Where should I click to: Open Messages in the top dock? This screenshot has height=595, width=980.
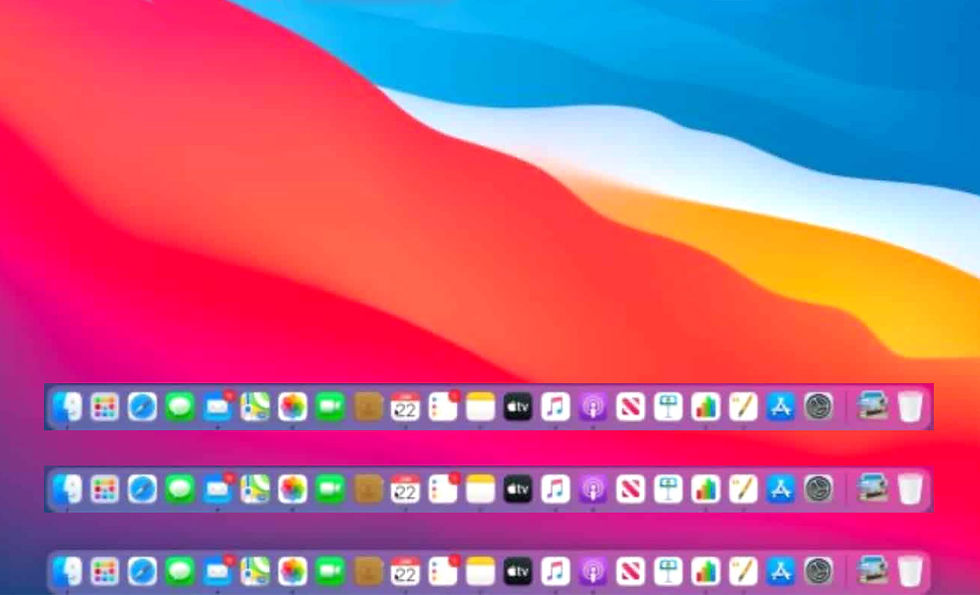tap(180, 407)
